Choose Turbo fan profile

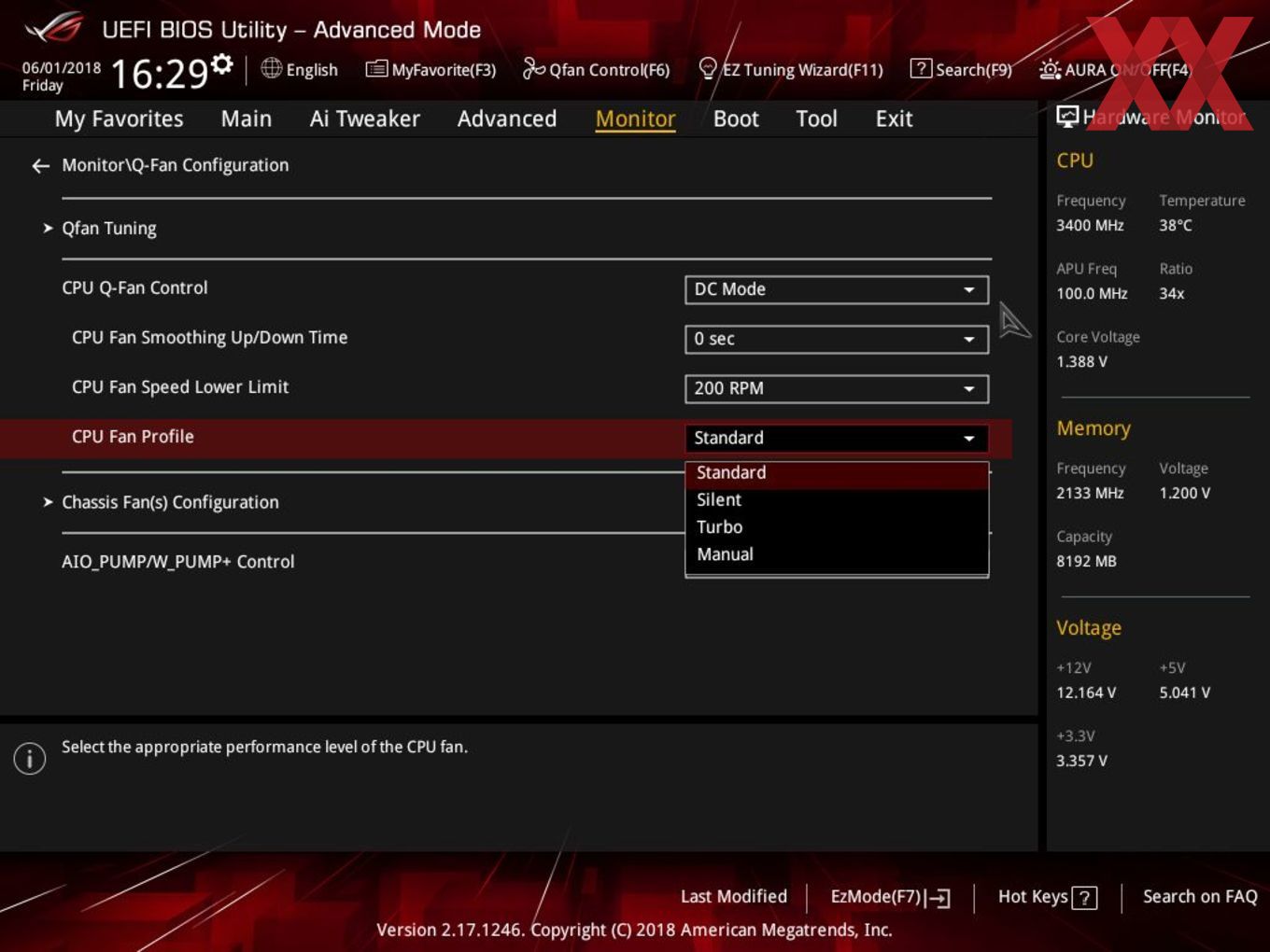(837, 527)
